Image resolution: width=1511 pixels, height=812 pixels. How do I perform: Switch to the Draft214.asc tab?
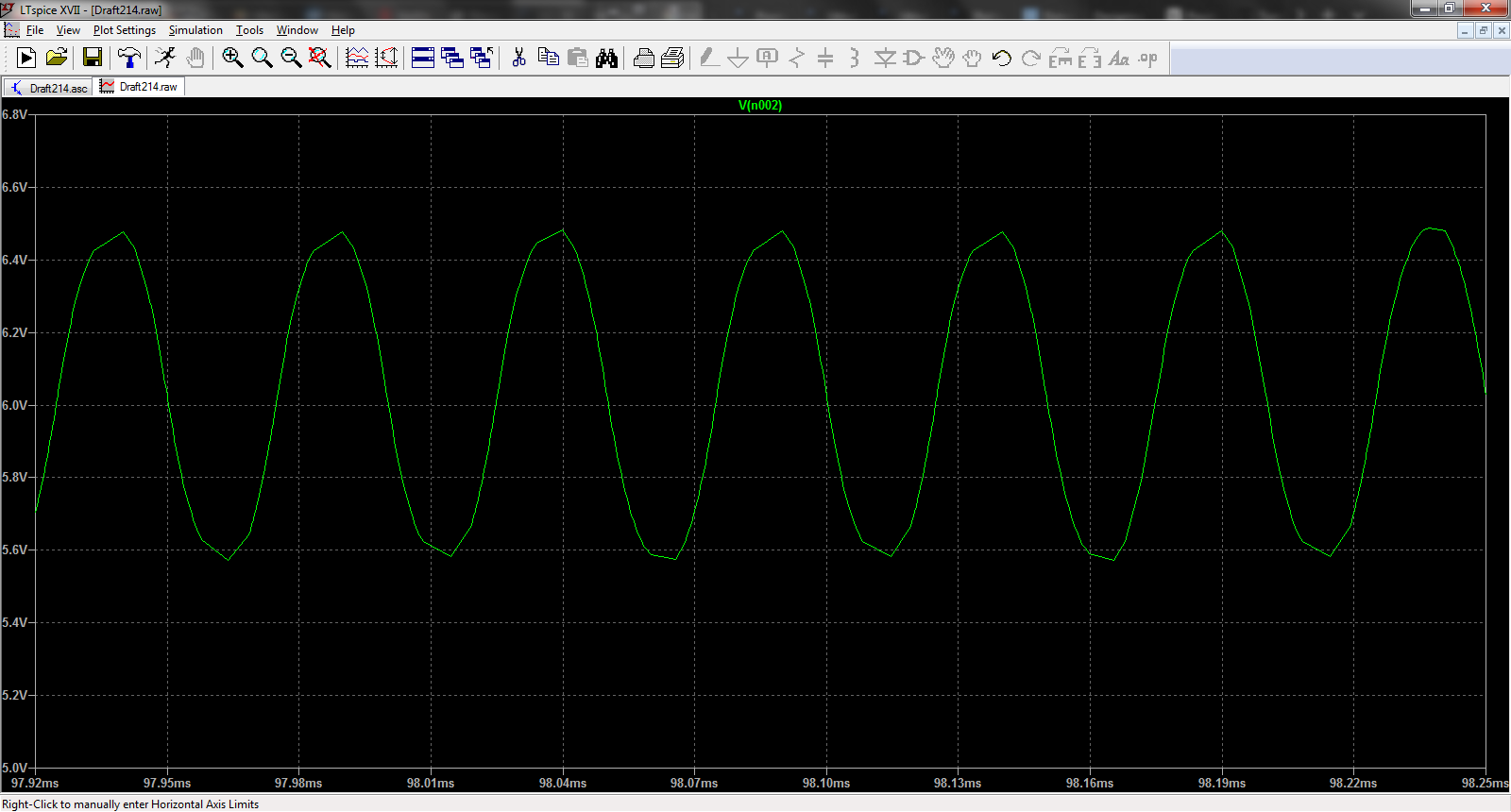(x=48, y=88)
